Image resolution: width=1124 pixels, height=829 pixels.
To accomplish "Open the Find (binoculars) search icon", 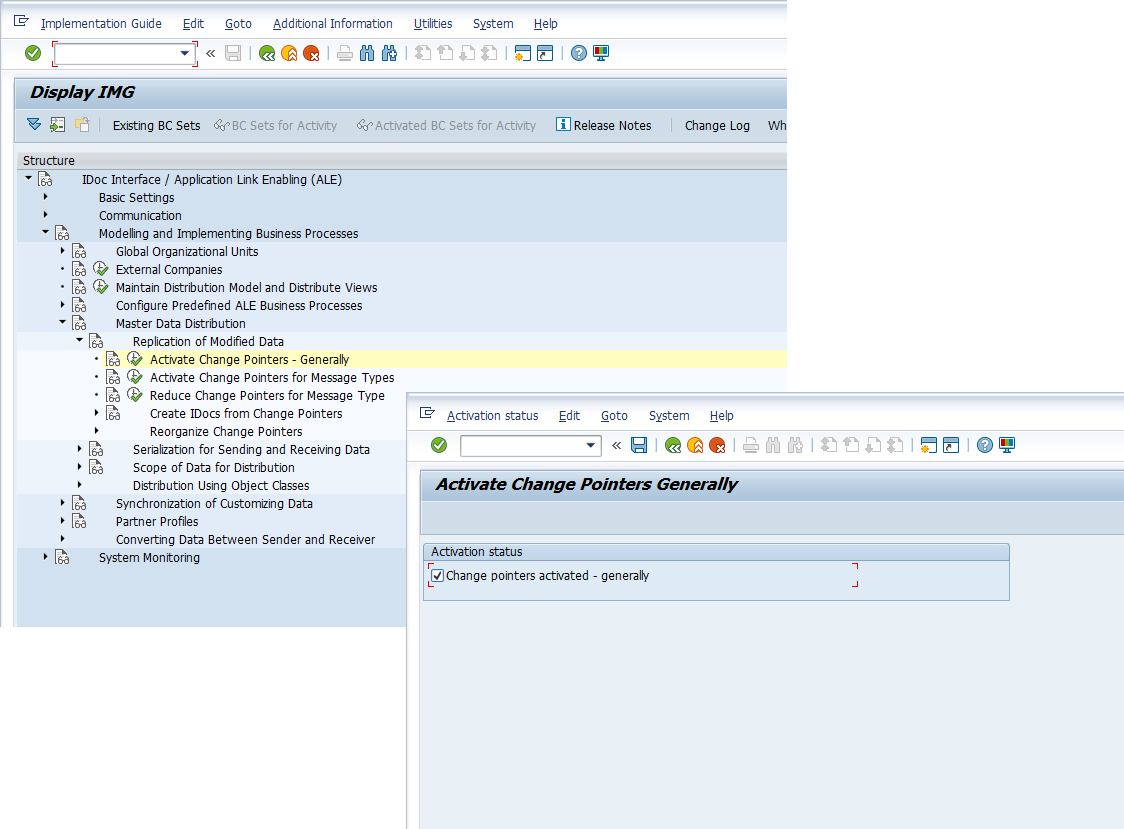I will (x=368, y=53).
